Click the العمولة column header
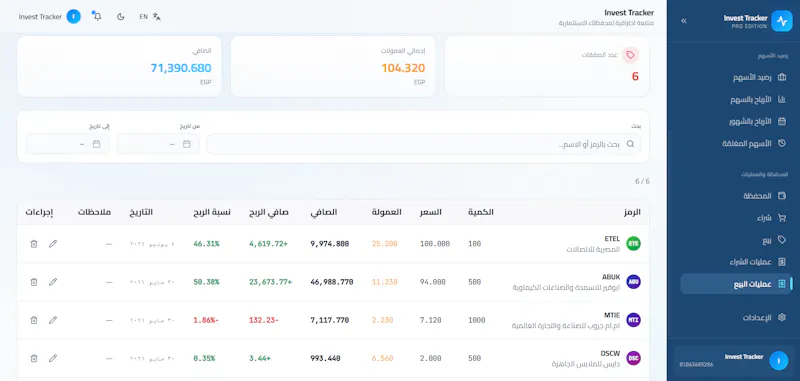 (x=386, y=212)
